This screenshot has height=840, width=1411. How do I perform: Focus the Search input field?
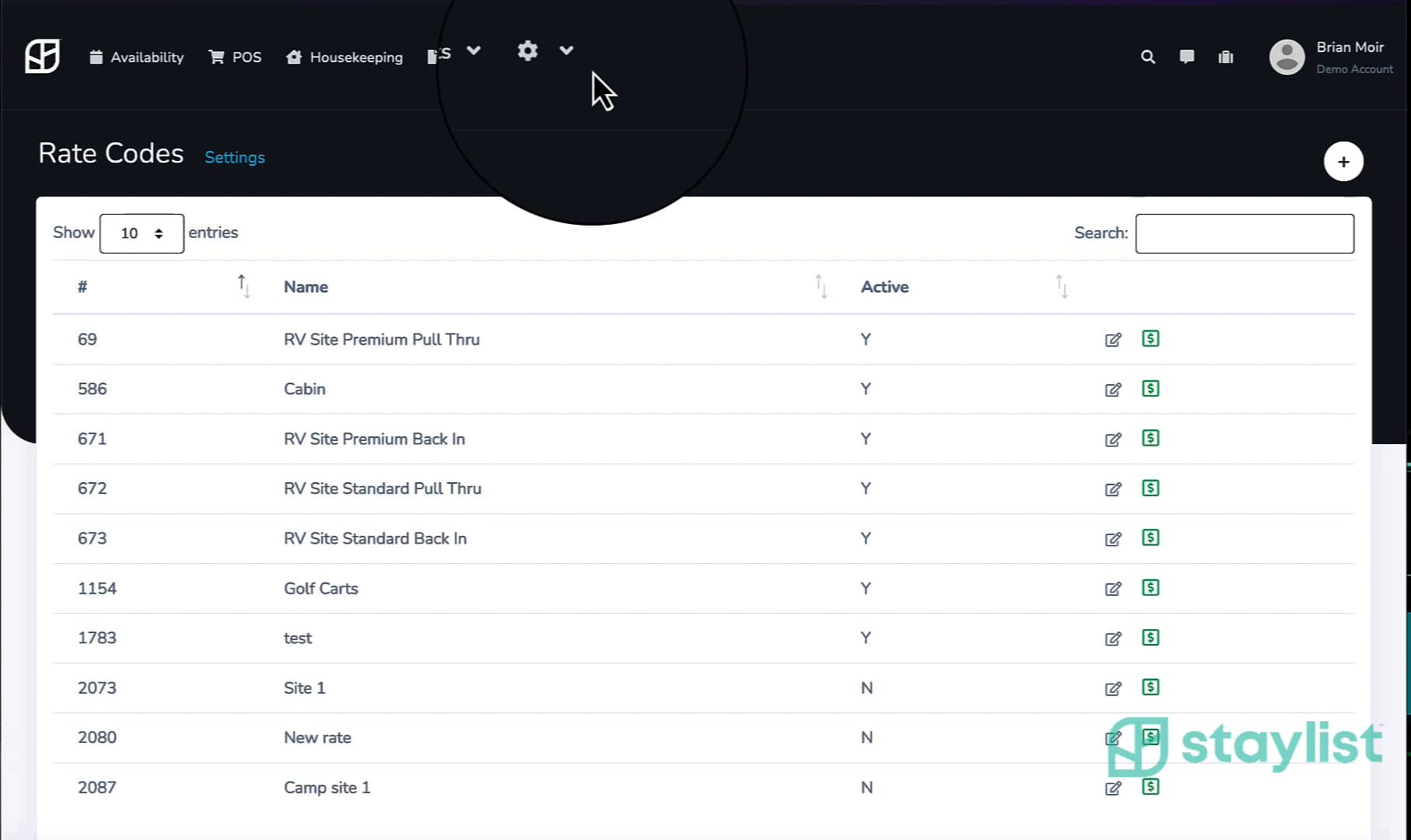[1245, 233]
